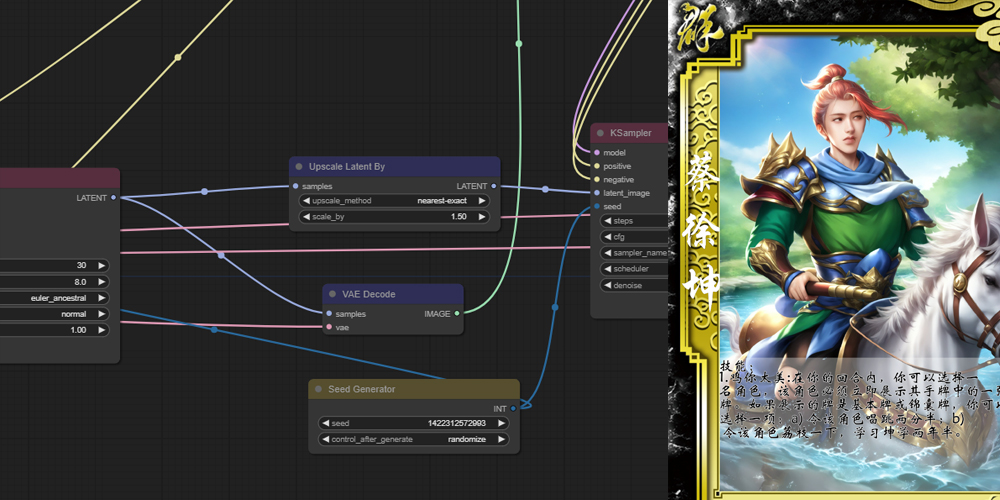Increment seed with right arrow in Seed Generator

pyautogui.click(x=501, y=423)
